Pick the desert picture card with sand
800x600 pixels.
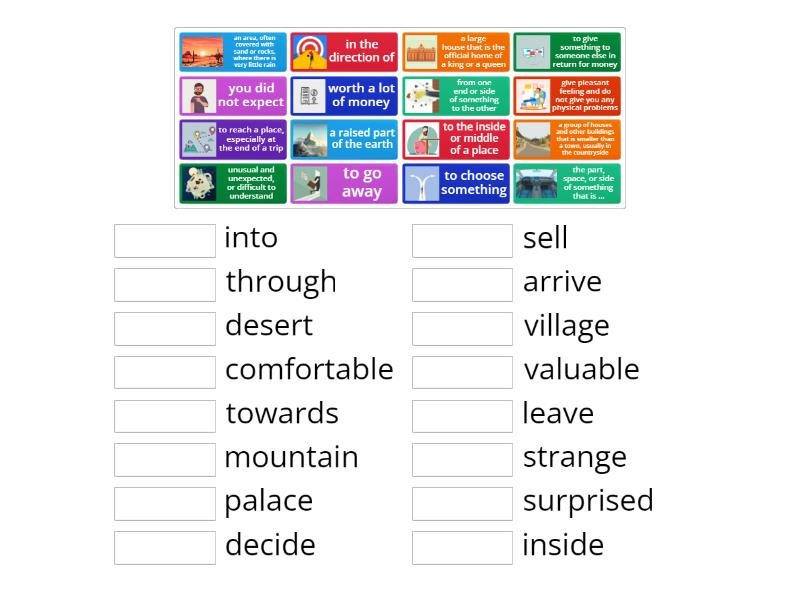[x=233, y=52]
